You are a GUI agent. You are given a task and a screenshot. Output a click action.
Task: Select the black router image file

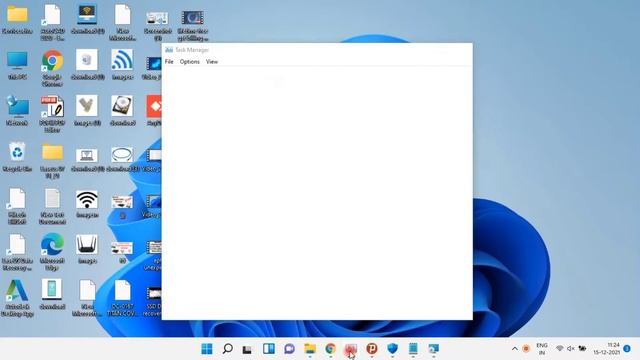click(x=87, y=249)
